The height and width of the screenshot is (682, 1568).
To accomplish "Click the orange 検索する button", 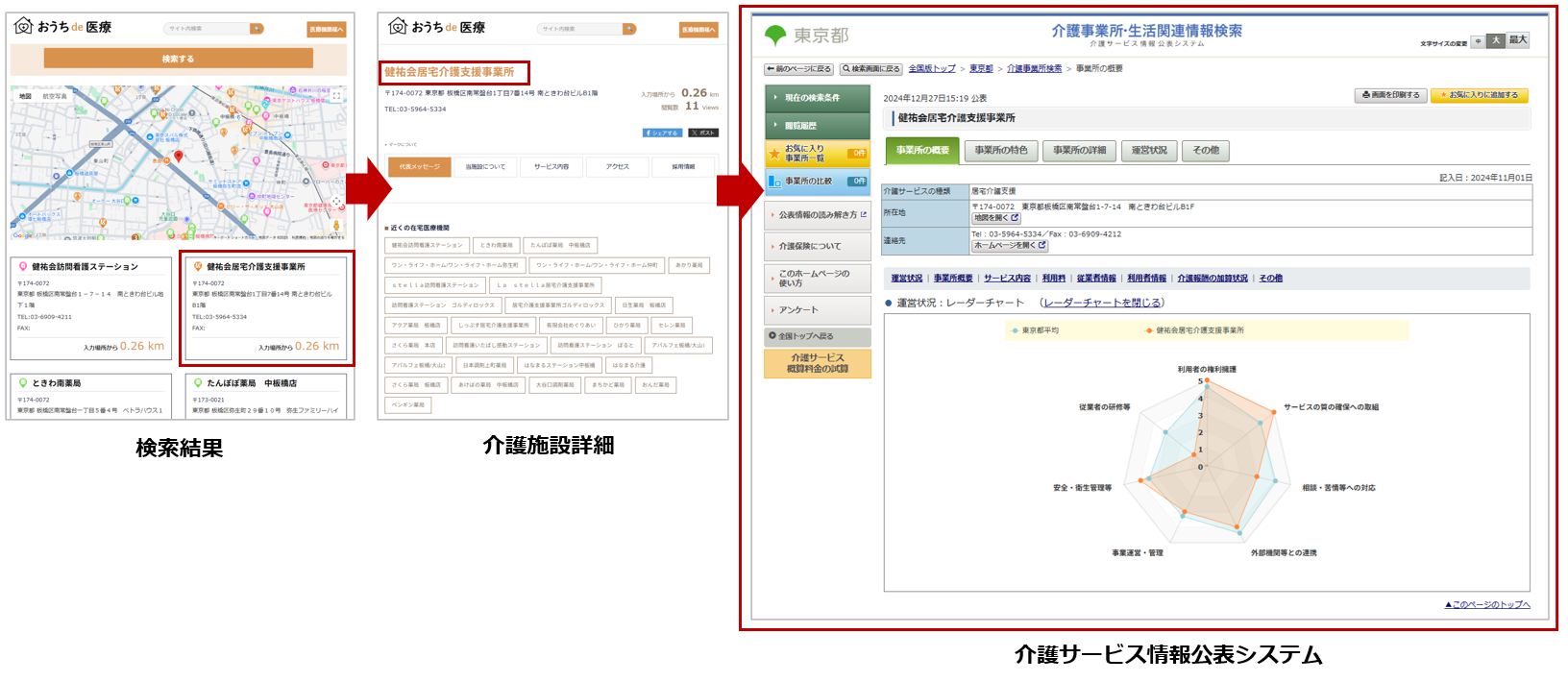I will click(178, 59).
